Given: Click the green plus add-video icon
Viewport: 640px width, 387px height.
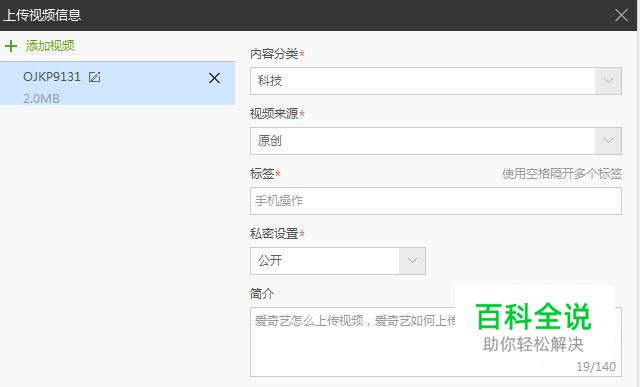Looking at the screenshot, I should pyautogui.click(x=11, y=46).
